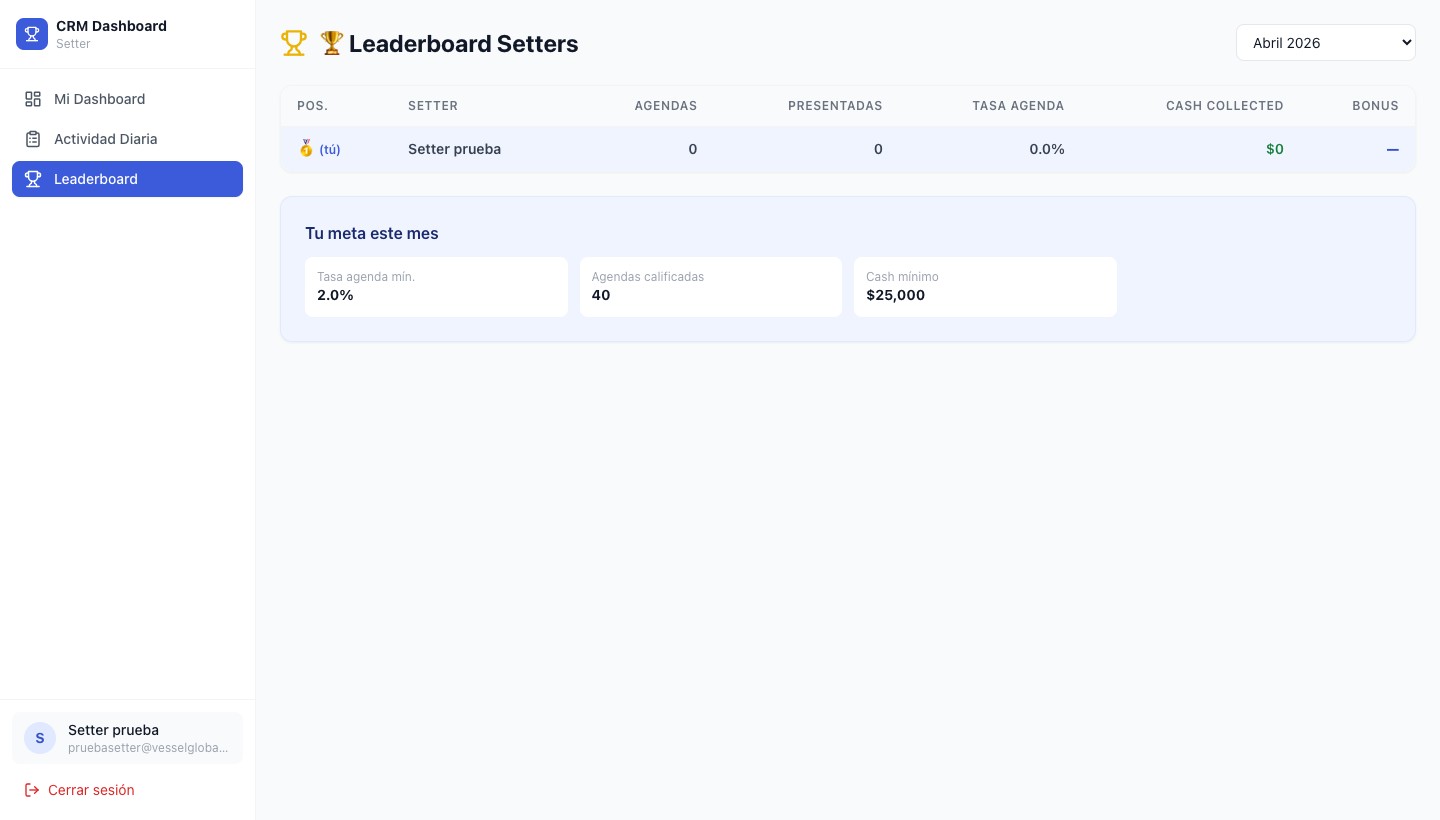Click the (tú) label in the leaderboard row

tap(330, 149)
